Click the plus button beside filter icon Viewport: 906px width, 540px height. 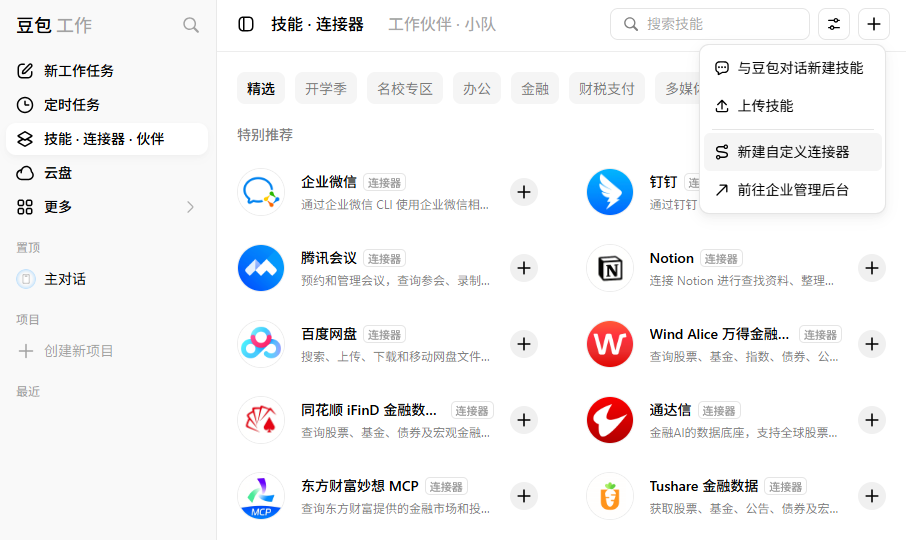pos(874,24)
